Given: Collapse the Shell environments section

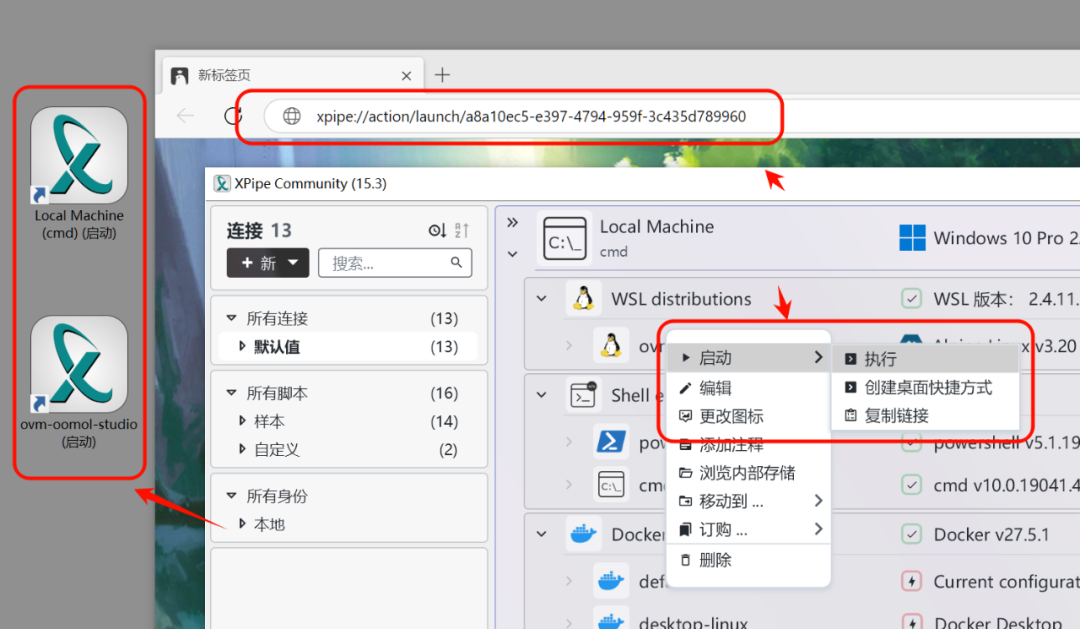Looking at the screenshot, I should [x=542, y=395].
